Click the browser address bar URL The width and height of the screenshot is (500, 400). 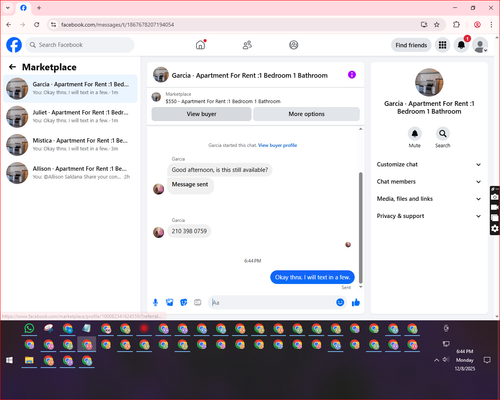coord(117,25)
